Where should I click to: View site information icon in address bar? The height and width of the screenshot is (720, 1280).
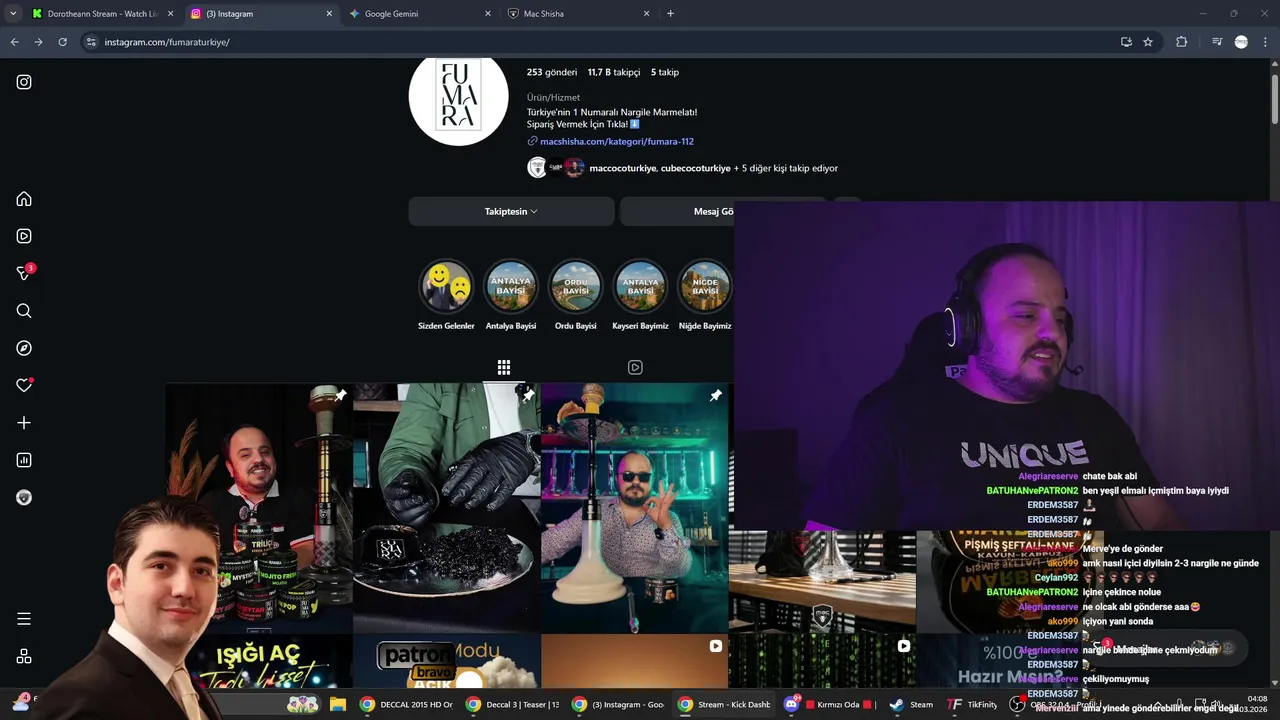(x=91, y=42)
